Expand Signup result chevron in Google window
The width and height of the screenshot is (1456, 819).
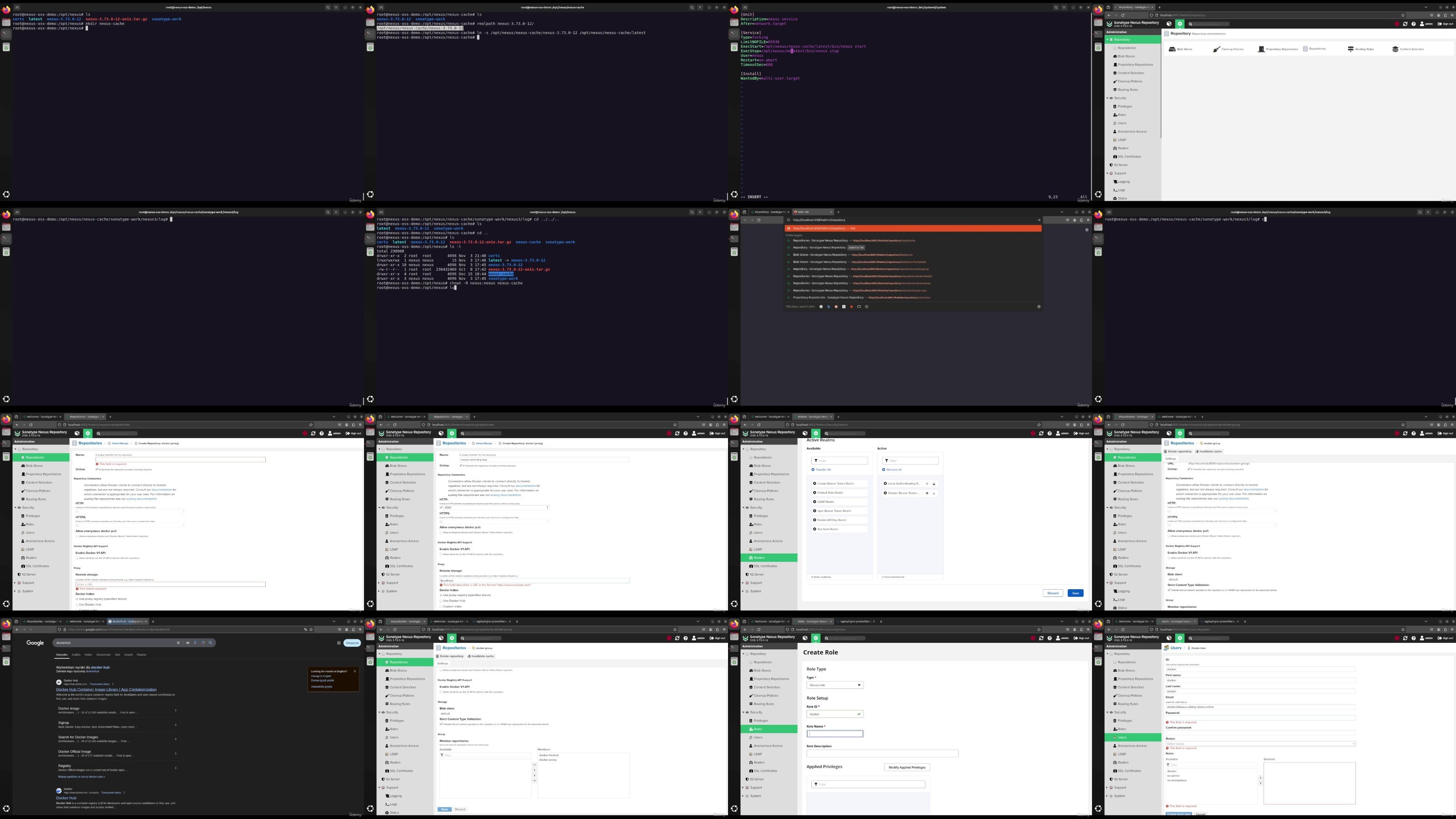175,725
